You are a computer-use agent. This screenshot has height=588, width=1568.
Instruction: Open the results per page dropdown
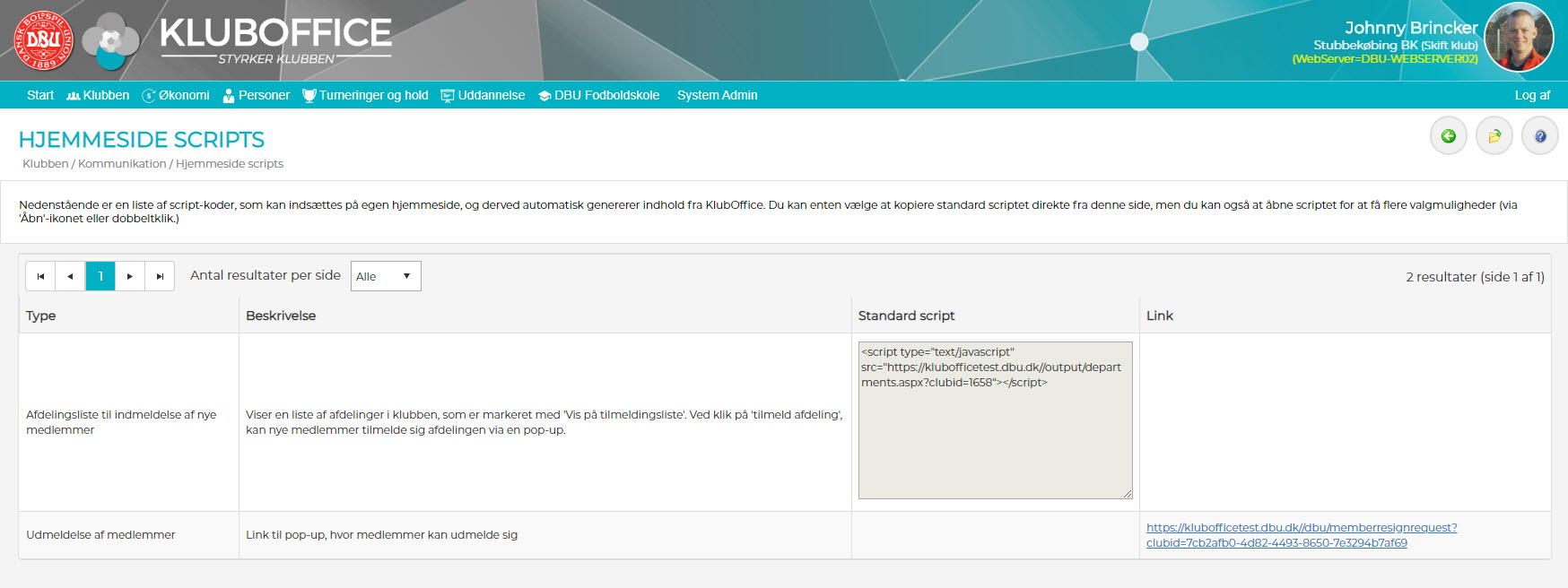click(385, 276)
